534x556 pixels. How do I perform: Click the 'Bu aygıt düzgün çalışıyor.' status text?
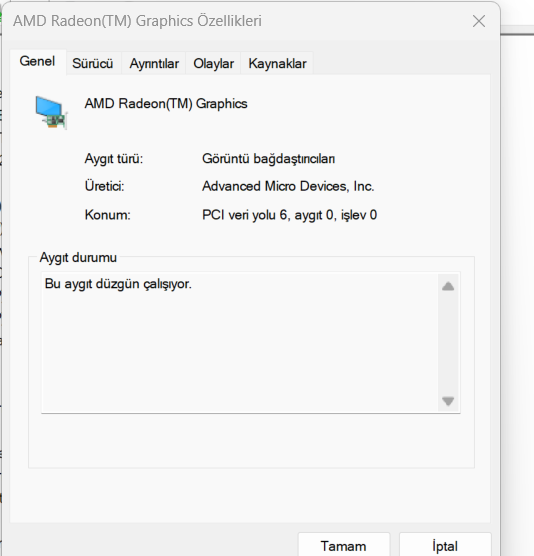[x=118, y=284]
